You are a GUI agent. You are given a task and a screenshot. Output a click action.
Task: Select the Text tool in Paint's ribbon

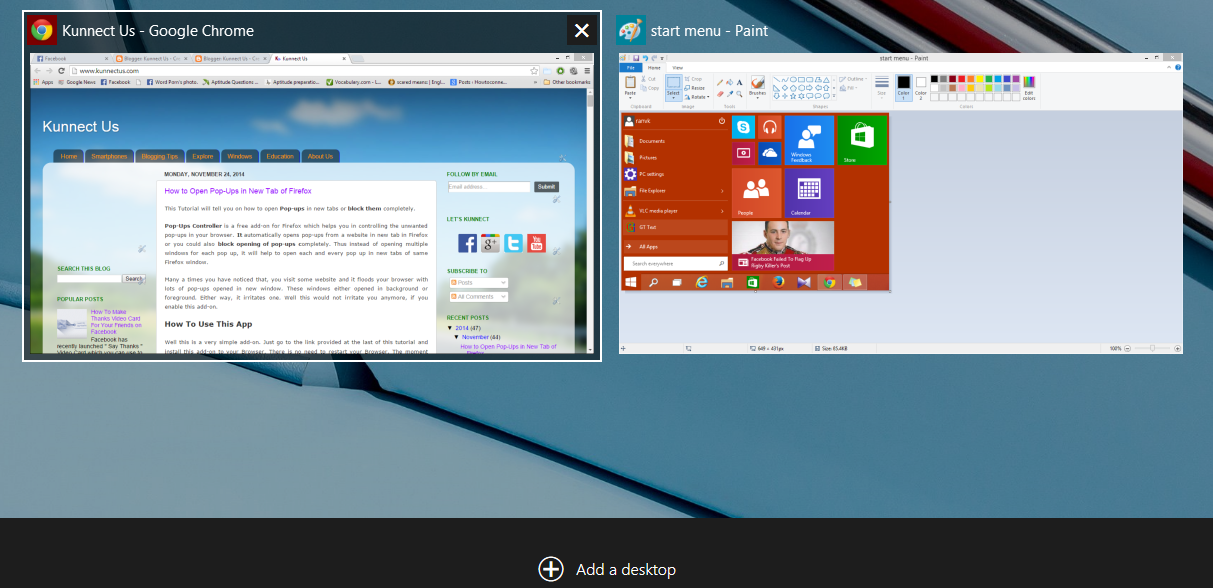pos(739,82)
